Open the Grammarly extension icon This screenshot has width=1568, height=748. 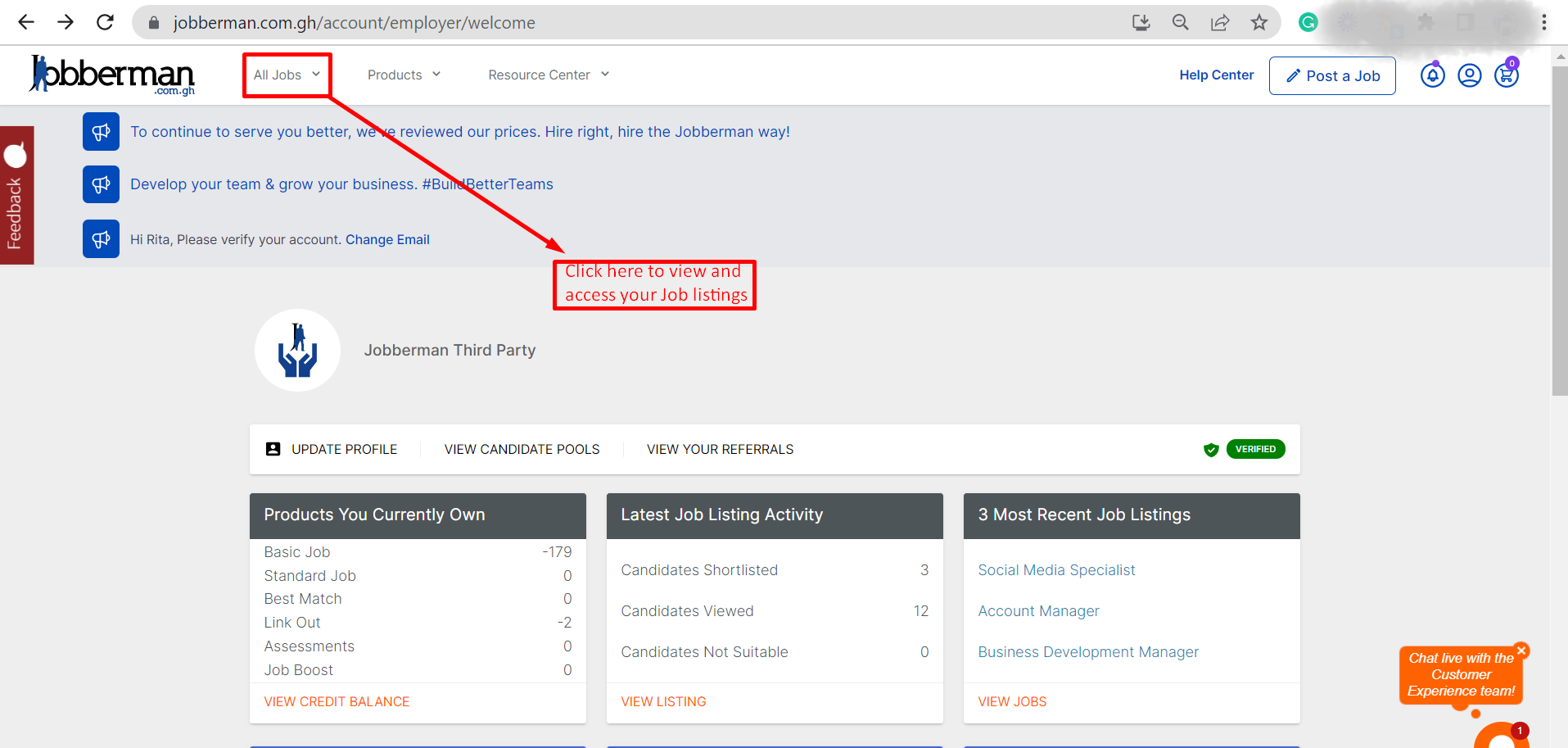(x=1308, y=22)
